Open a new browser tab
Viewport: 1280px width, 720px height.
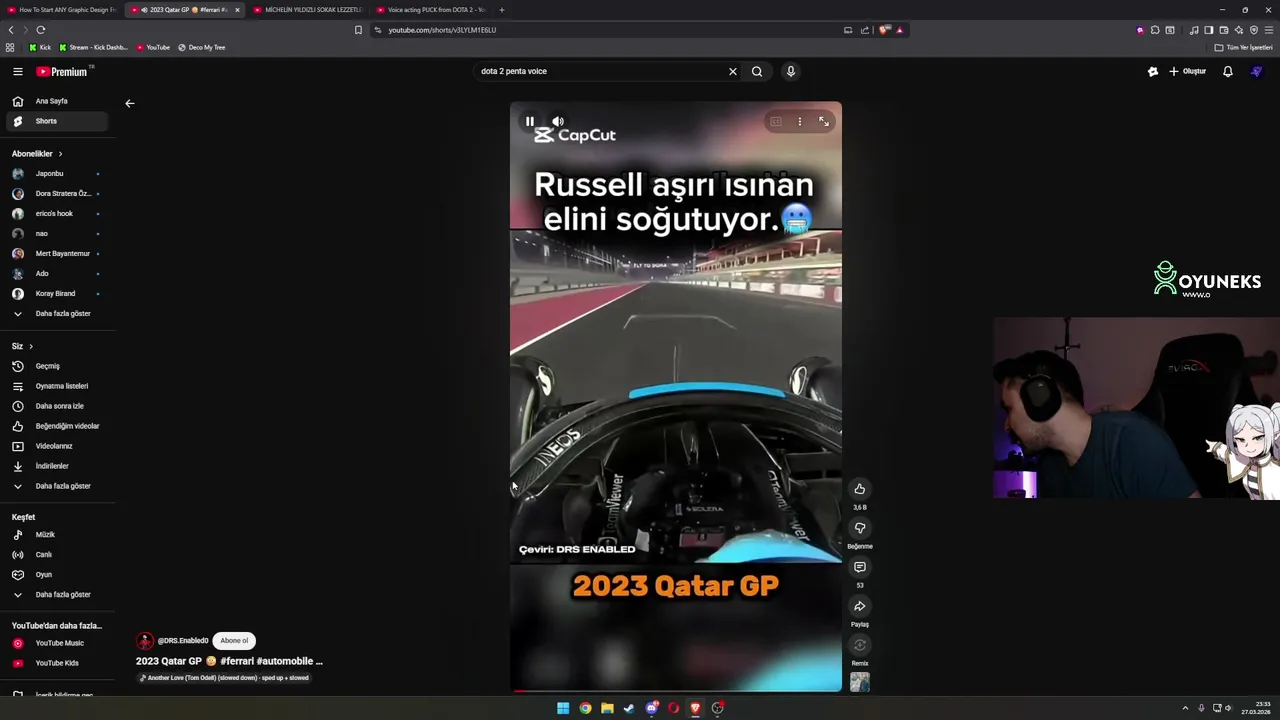(x=502, y=10)
